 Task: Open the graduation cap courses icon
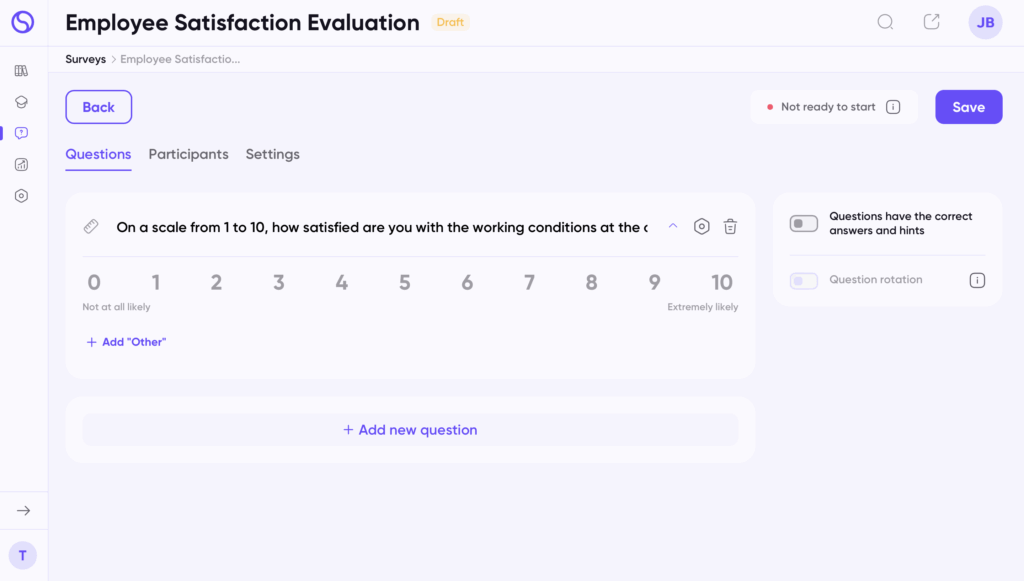[x=21, y=102]
